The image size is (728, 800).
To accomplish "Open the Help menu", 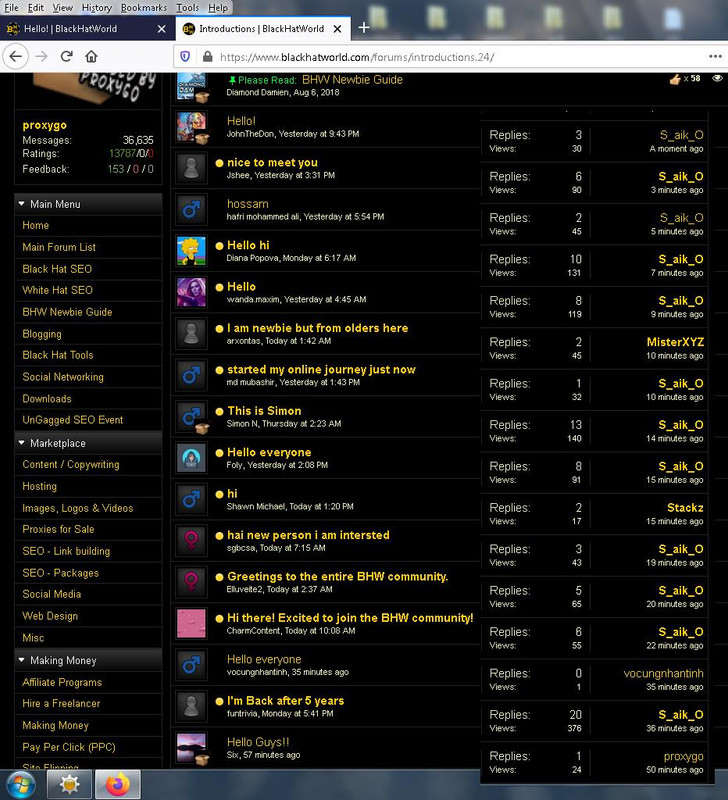I will click(x=218, y=8).
